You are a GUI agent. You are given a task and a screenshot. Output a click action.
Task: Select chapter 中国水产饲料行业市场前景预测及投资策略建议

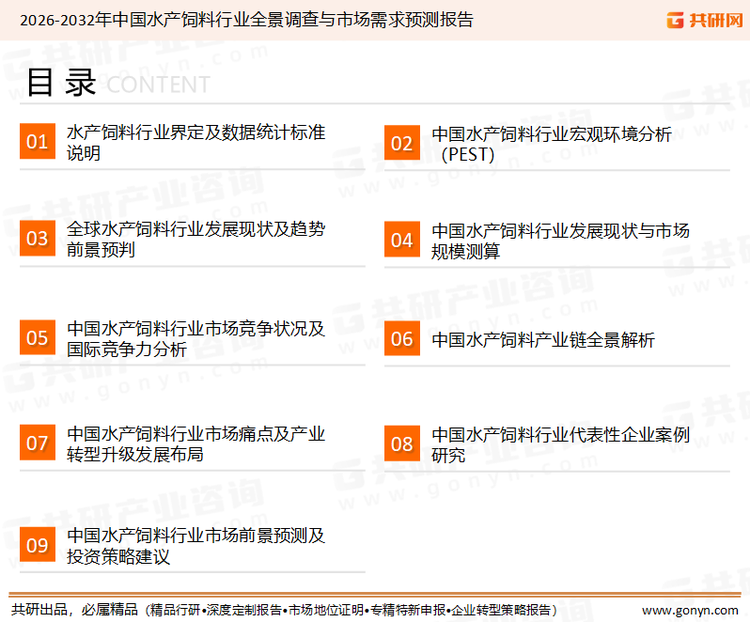[x=196, y=546]
